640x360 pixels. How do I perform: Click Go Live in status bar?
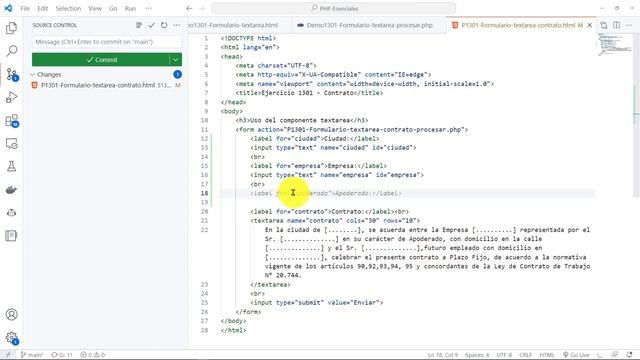pyautogui.click(x=576, y=355)
